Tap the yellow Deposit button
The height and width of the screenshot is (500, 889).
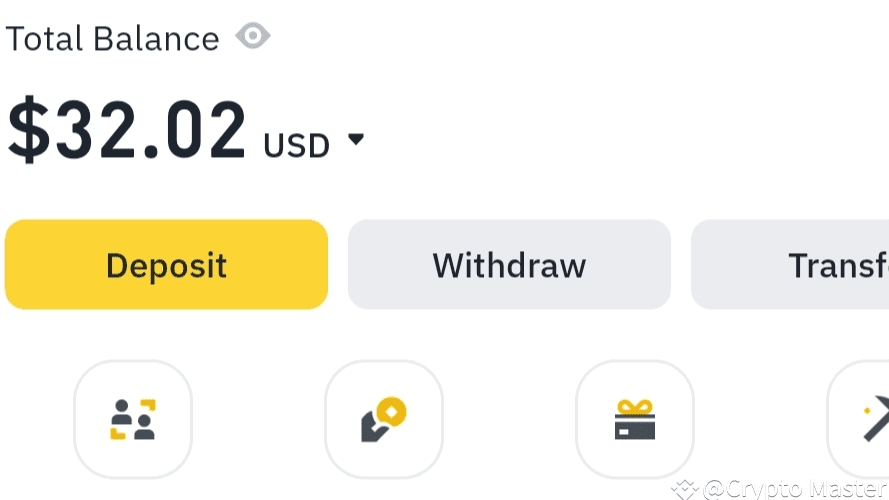point(166,264)
